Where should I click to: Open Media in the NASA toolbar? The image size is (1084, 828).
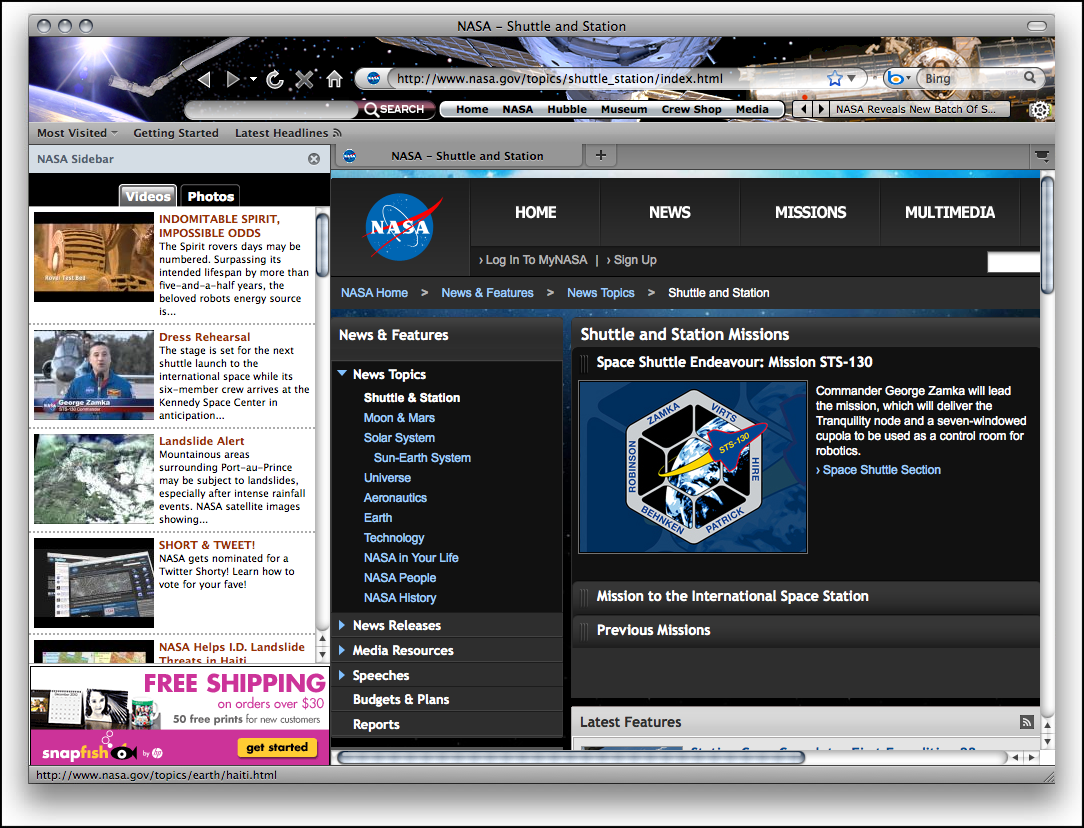click(x=752, y=109)
